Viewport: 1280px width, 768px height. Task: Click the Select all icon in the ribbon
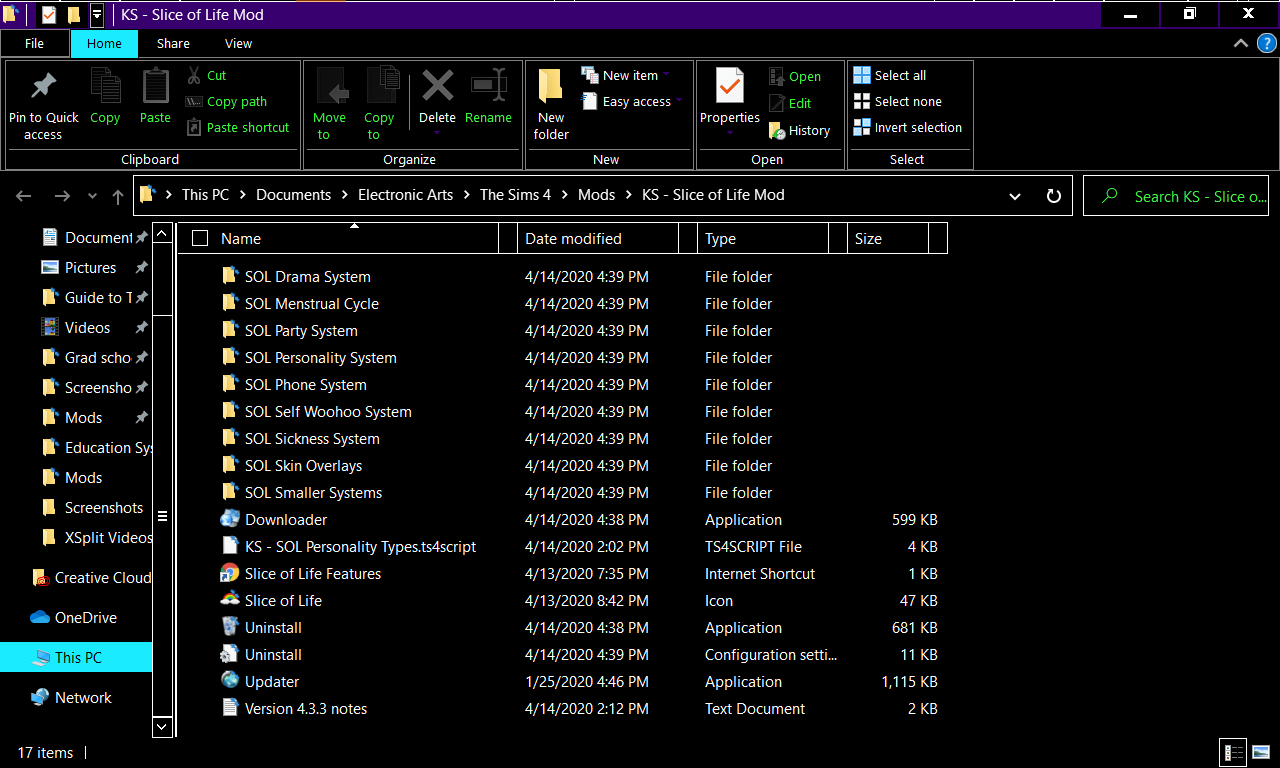tap(862, 75)
